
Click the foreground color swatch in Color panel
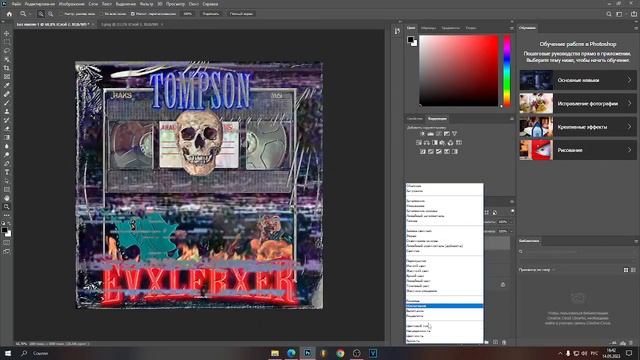coord(410,40)
